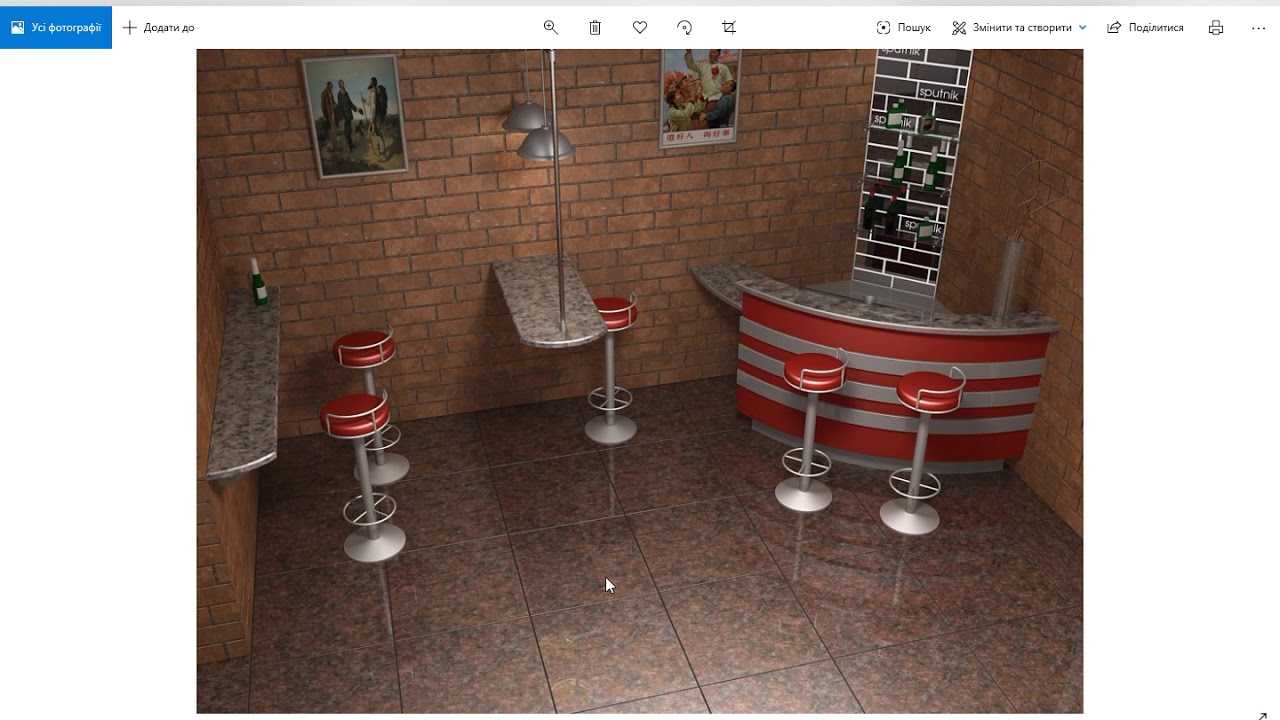Expand the Змінити та створити dropdown arrow
Image resolution: width=1280 pixels, height=720 pixels.
point(1082,28)
